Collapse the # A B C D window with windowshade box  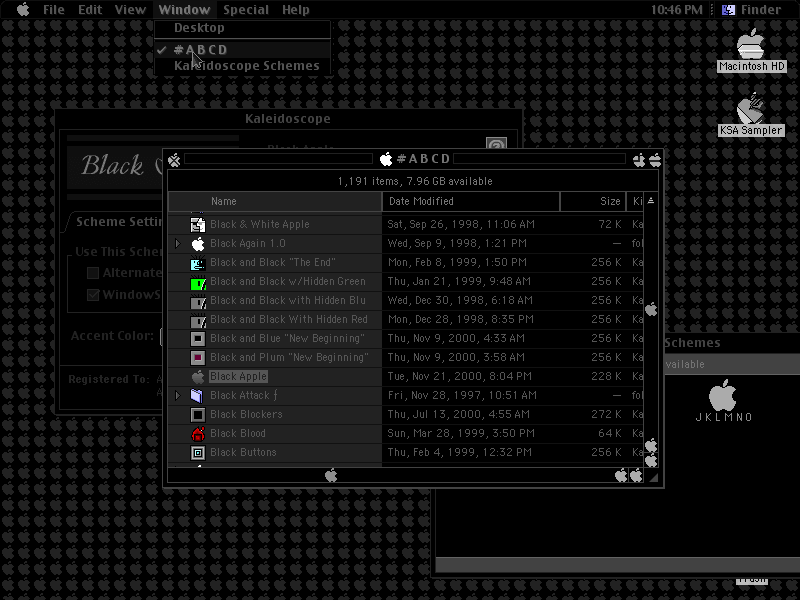pyautogui.click(x=655, y=160)
